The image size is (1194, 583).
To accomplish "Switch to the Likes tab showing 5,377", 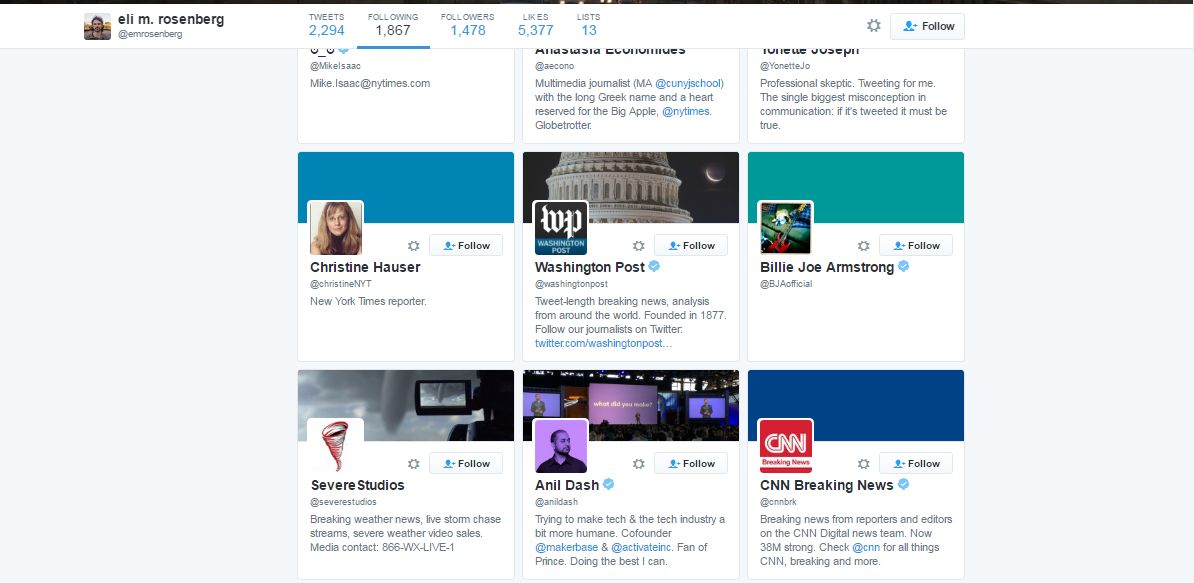I will pos(535,25).
